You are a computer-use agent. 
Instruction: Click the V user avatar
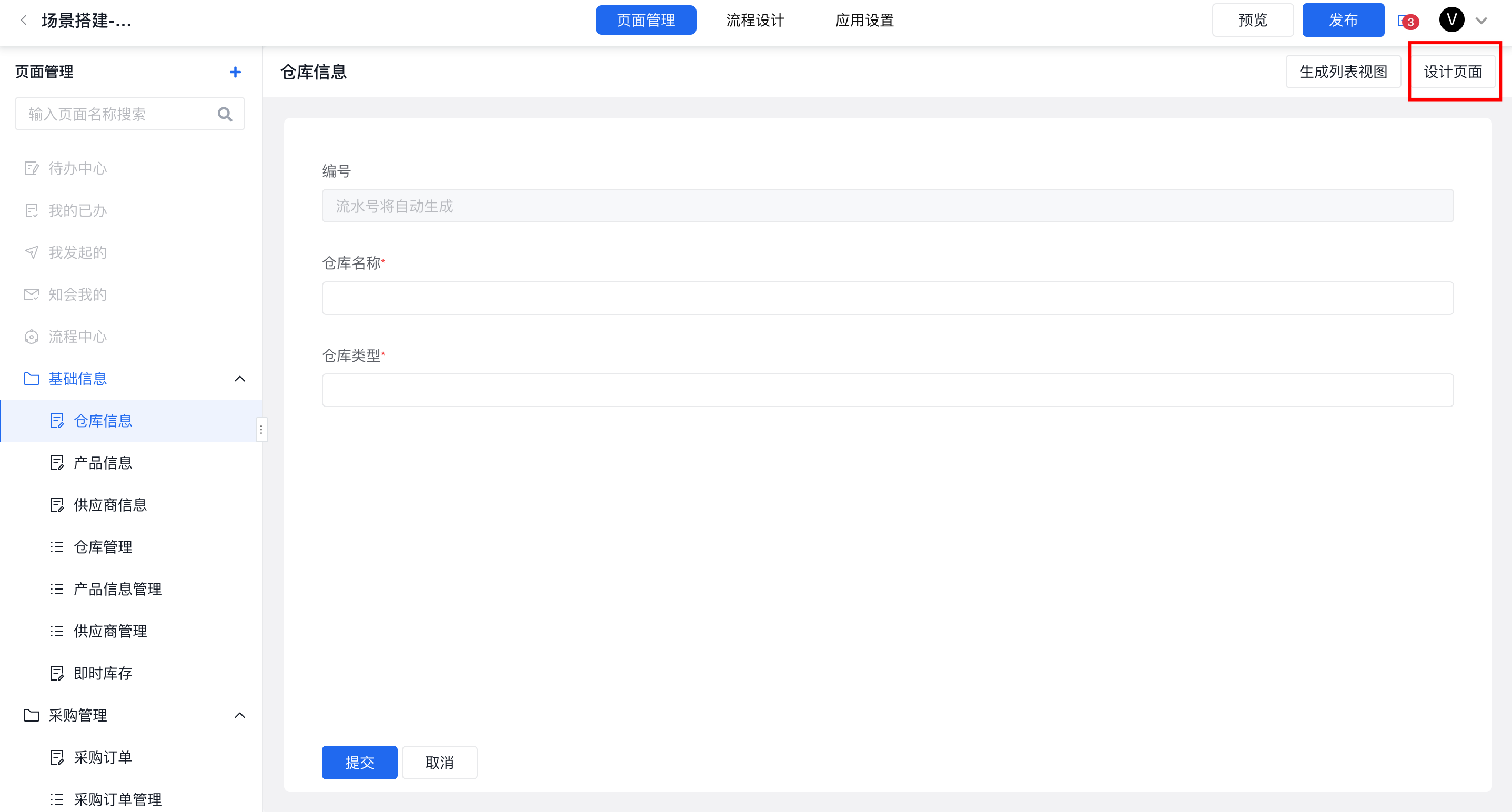1451,20
